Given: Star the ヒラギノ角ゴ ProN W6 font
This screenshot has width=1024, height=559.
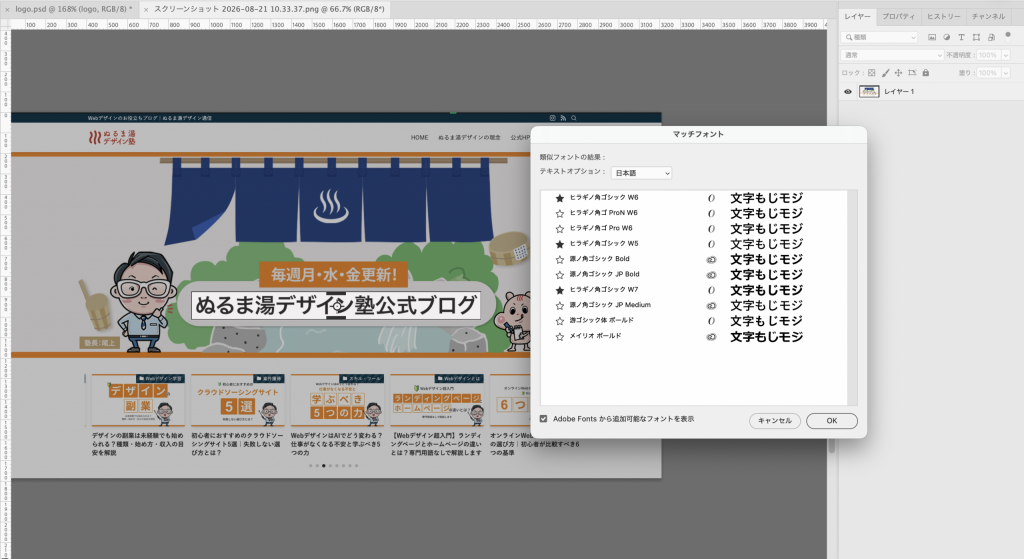Looking at the screenshot, I should coord(559,214).
